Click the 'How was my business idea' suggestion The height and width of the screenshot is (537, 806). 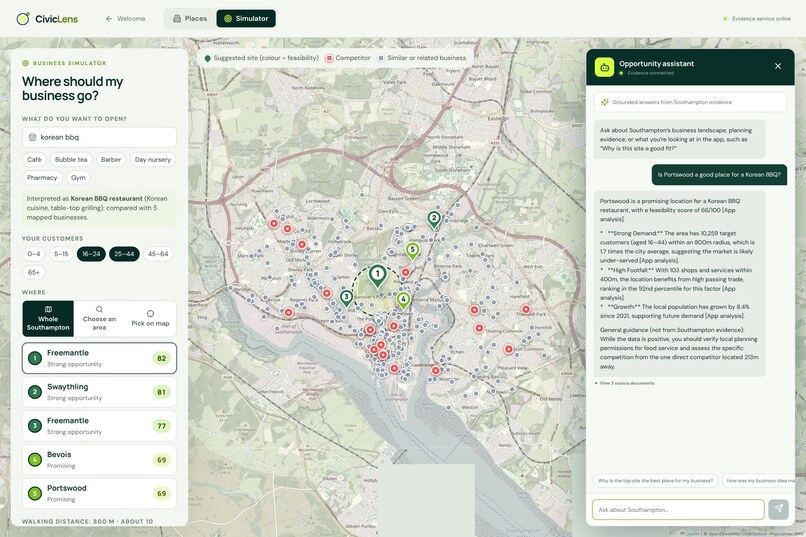point(760,481)
